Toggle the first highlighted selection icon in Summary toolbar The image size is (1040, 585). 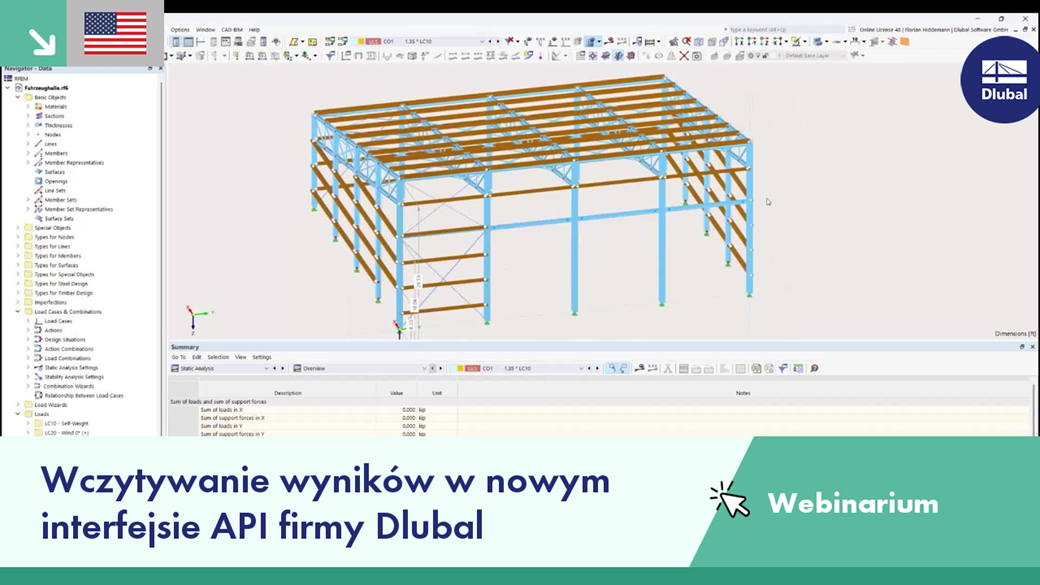coord(612,368)
